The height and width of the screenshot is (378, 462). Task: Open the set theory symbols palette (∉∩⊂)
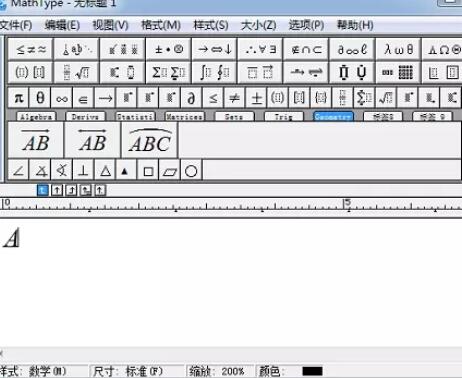(x=306, y=49)
